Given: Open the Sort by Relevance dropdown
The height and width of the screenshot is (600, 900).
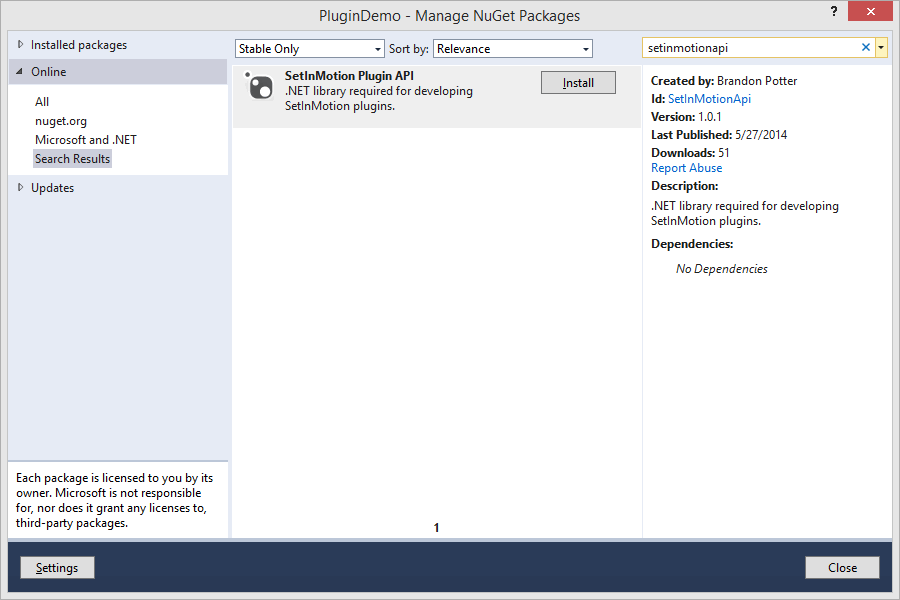Looking at the screenshot, I should (513, 49).
